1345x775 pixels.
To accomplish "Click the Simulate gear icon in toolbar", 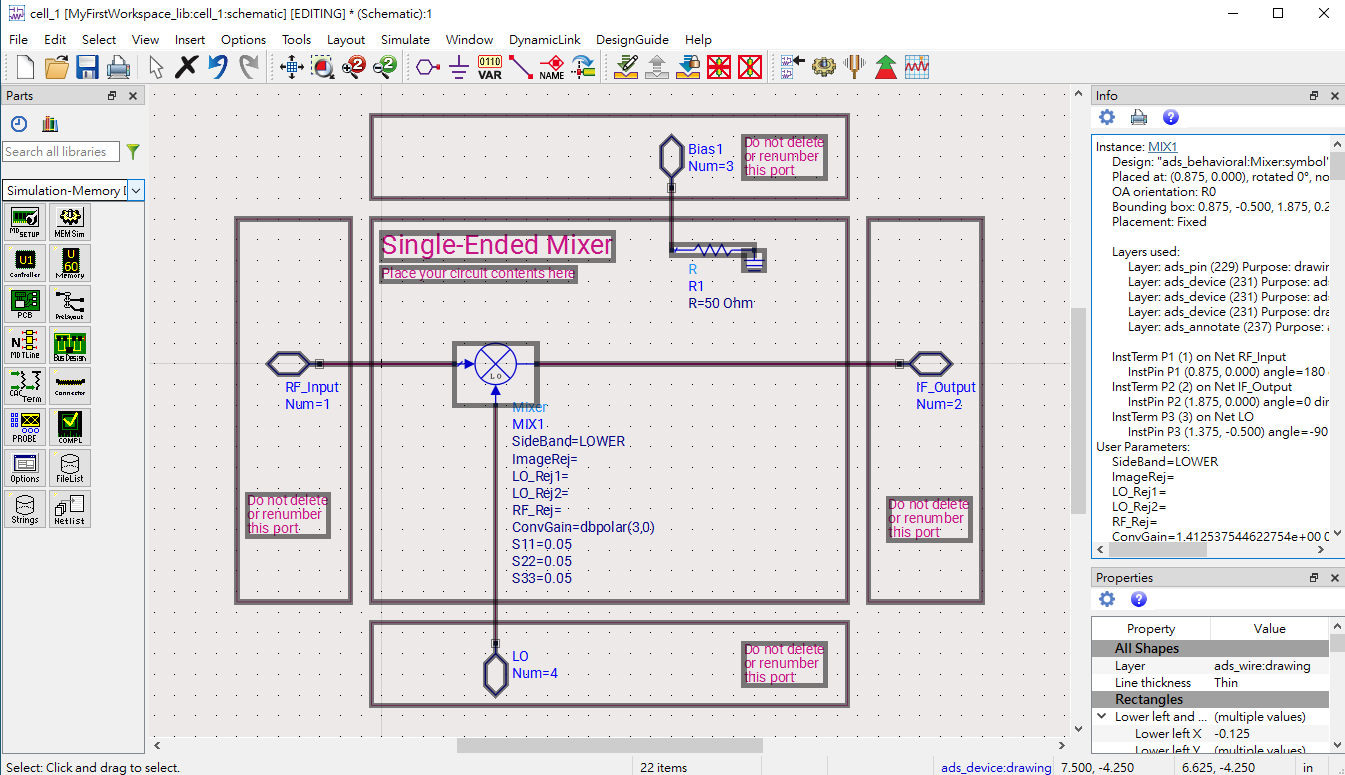I will click(x=822, y=67).
